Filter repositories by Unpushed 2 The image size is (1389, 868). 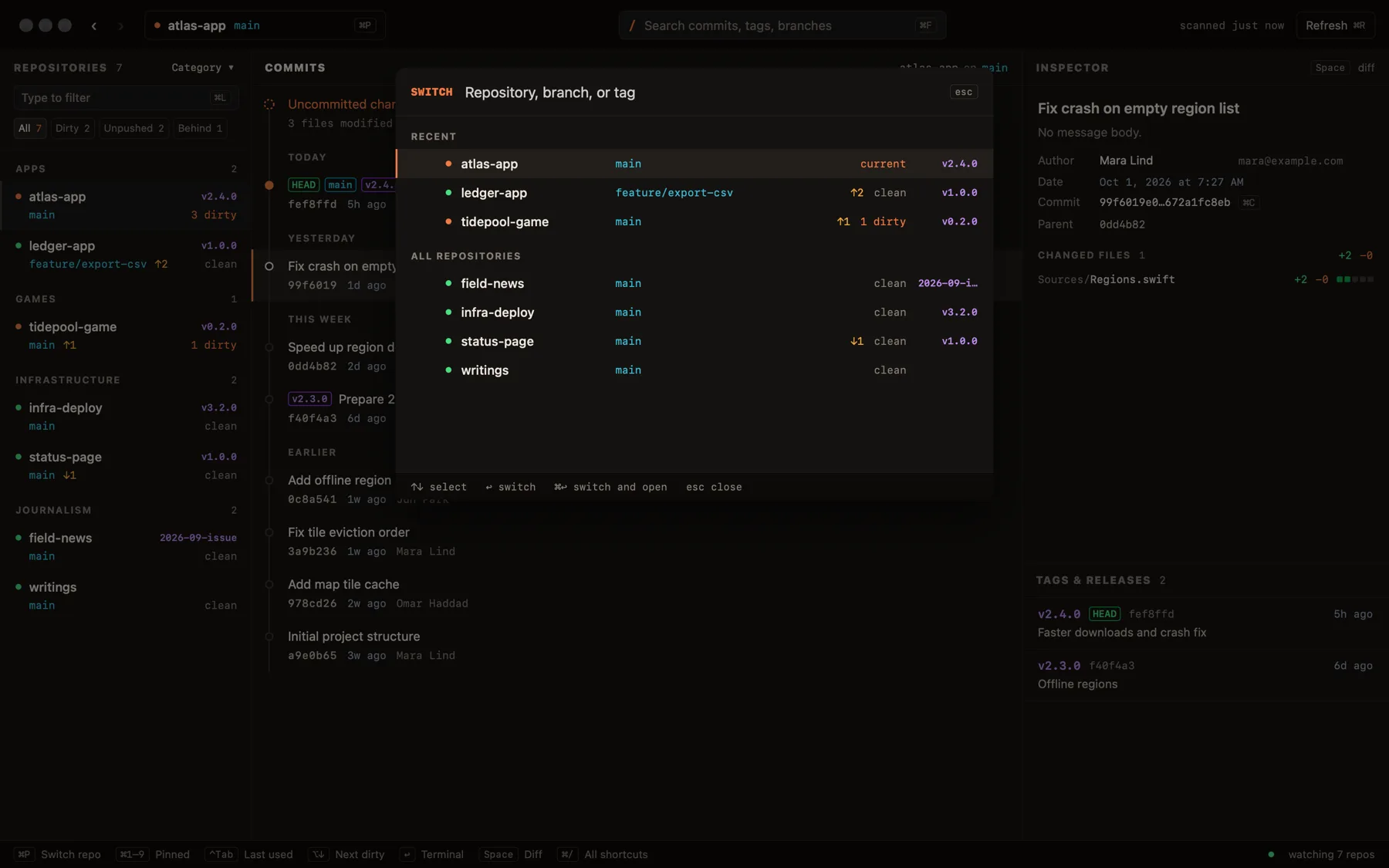point(133,128)
